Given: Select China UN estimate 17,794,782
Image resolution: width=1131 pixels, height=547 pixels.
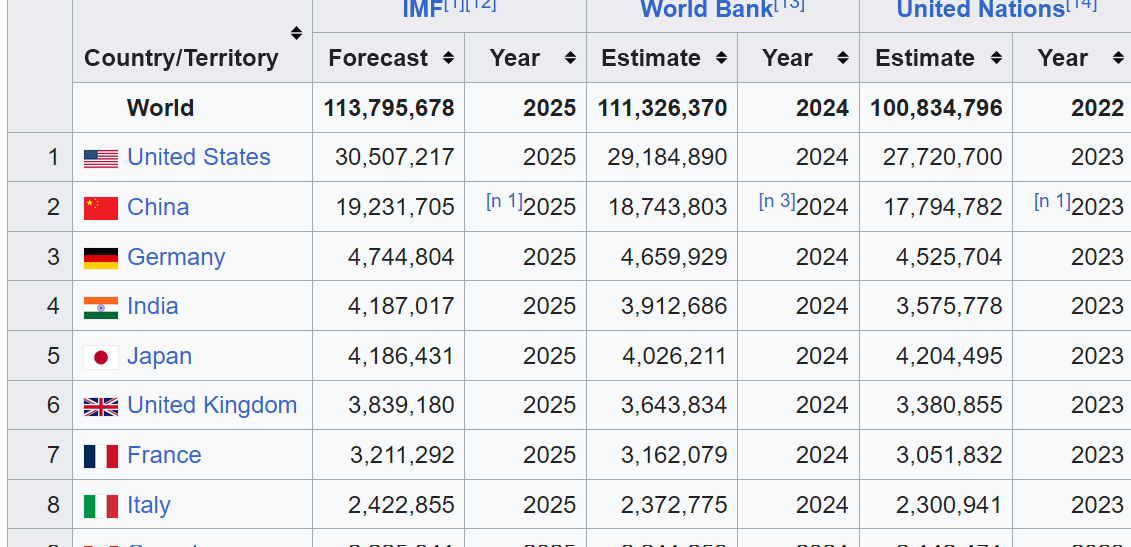Looking at the screenshot, I should (943, 206).
